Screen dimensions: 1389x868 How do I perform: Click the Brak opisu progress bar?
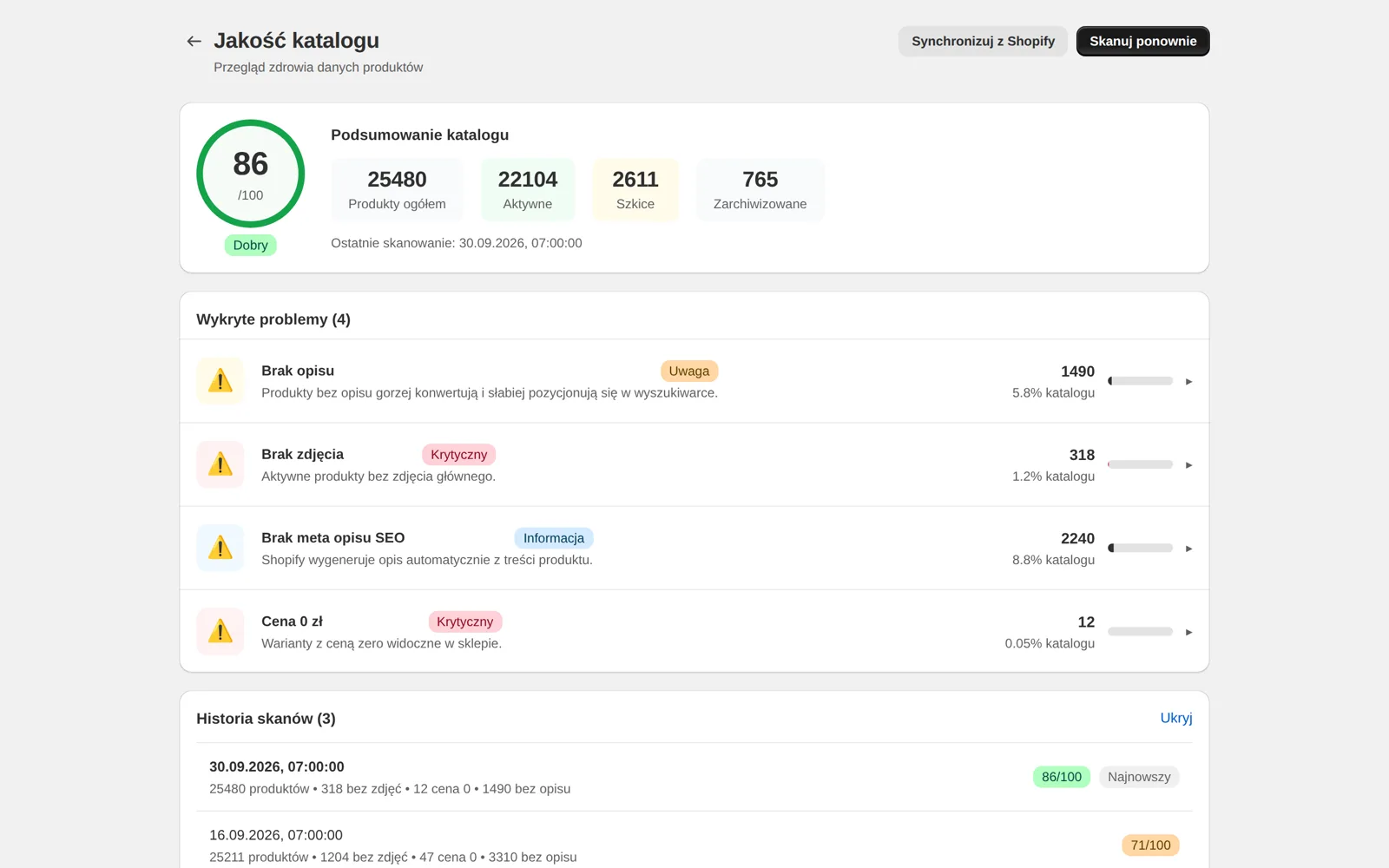(1140, 381)
